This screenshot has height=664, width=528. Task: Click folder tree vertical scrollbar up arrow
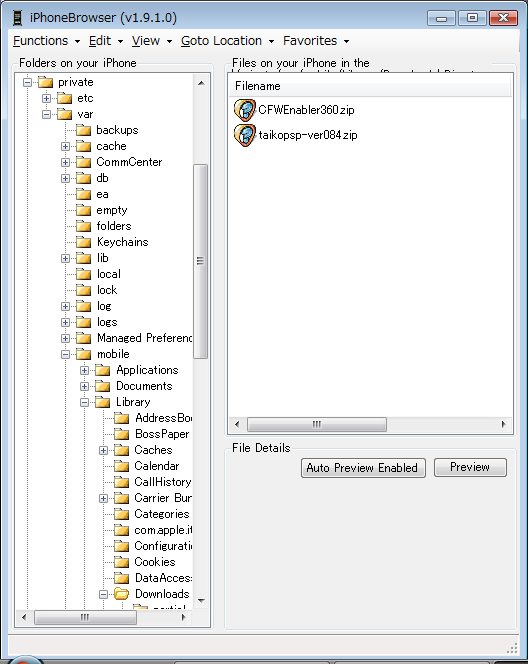[201, 83]
